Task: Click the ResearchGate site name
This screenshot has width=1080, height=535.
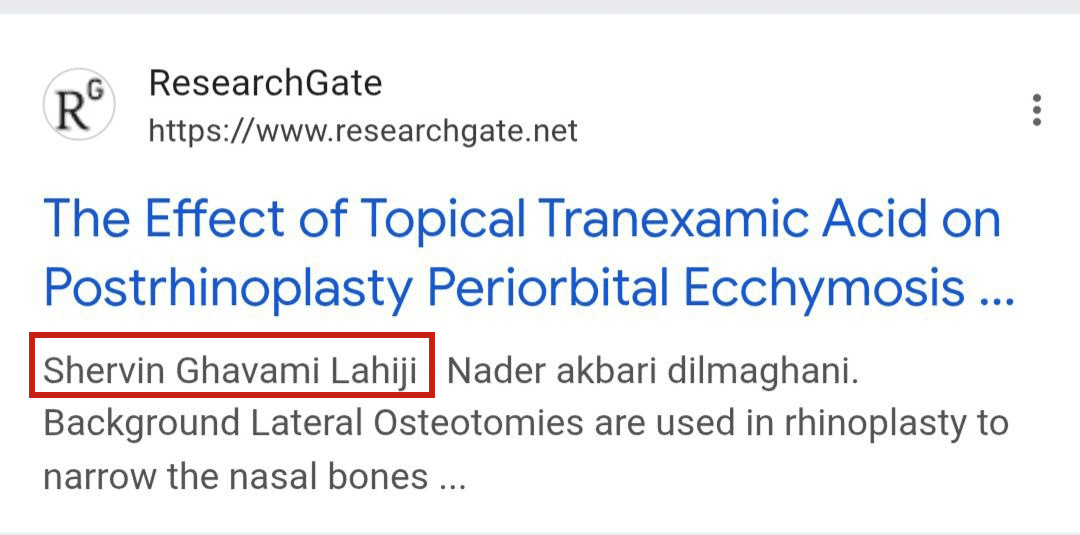Action: (265, 84)
